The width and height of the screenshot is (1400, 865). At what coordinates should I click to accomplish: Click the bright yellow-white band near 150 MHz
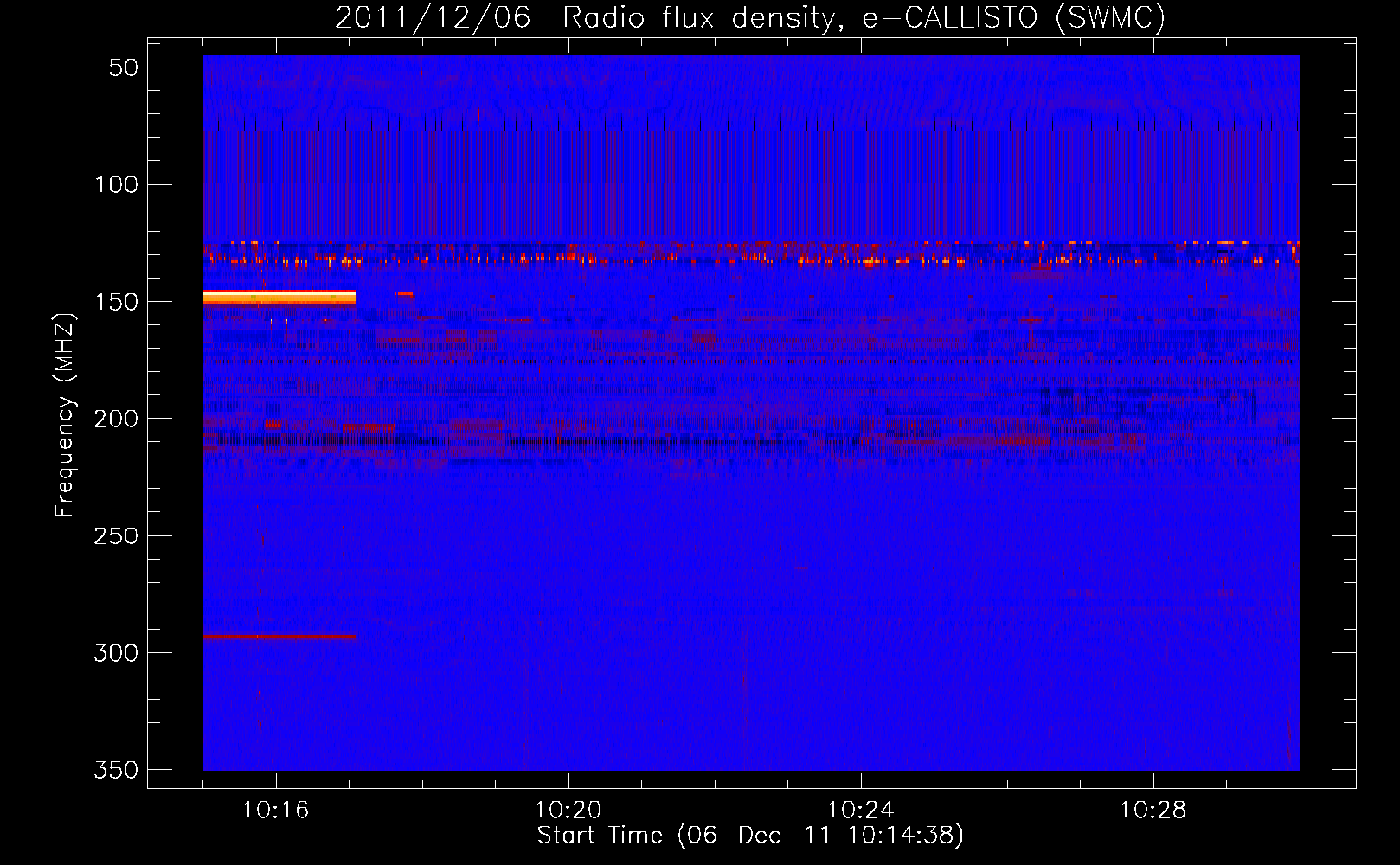[279, 298]
